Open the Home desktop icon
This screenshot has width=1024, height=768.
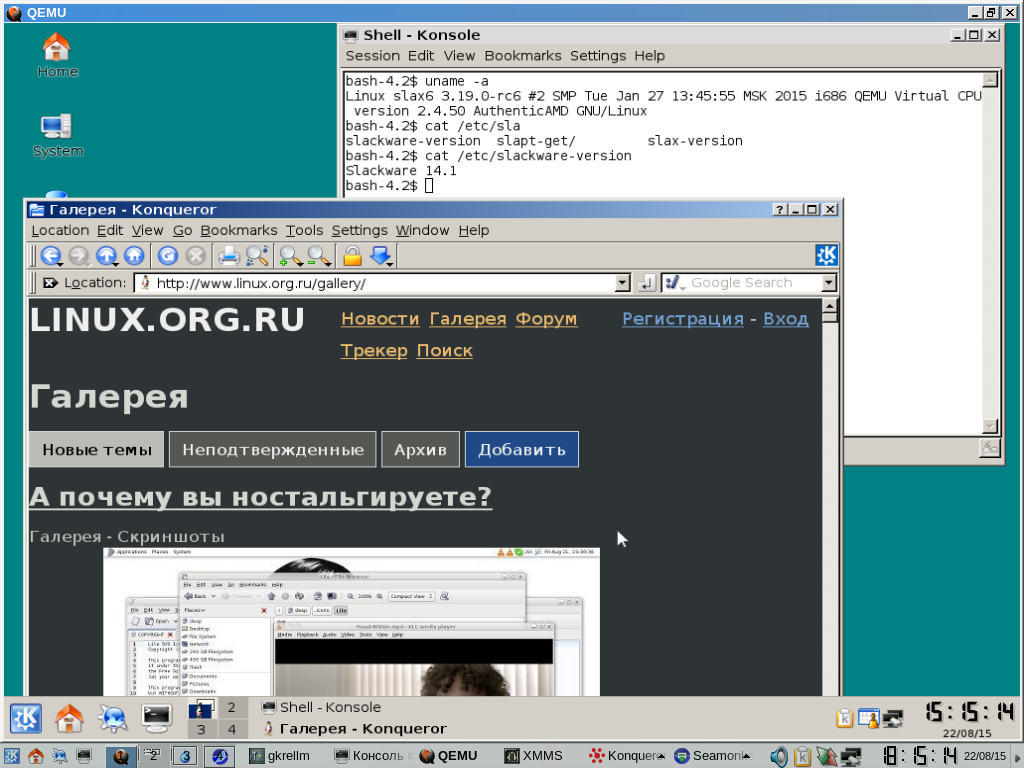pyautogui.click(x=57, y=55)
